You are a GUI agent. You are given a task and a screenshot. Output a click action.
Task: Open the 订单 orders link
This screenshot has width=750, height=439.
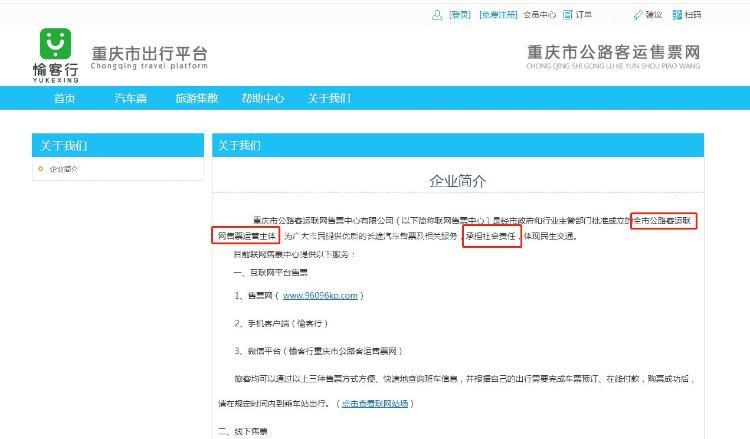584,15
